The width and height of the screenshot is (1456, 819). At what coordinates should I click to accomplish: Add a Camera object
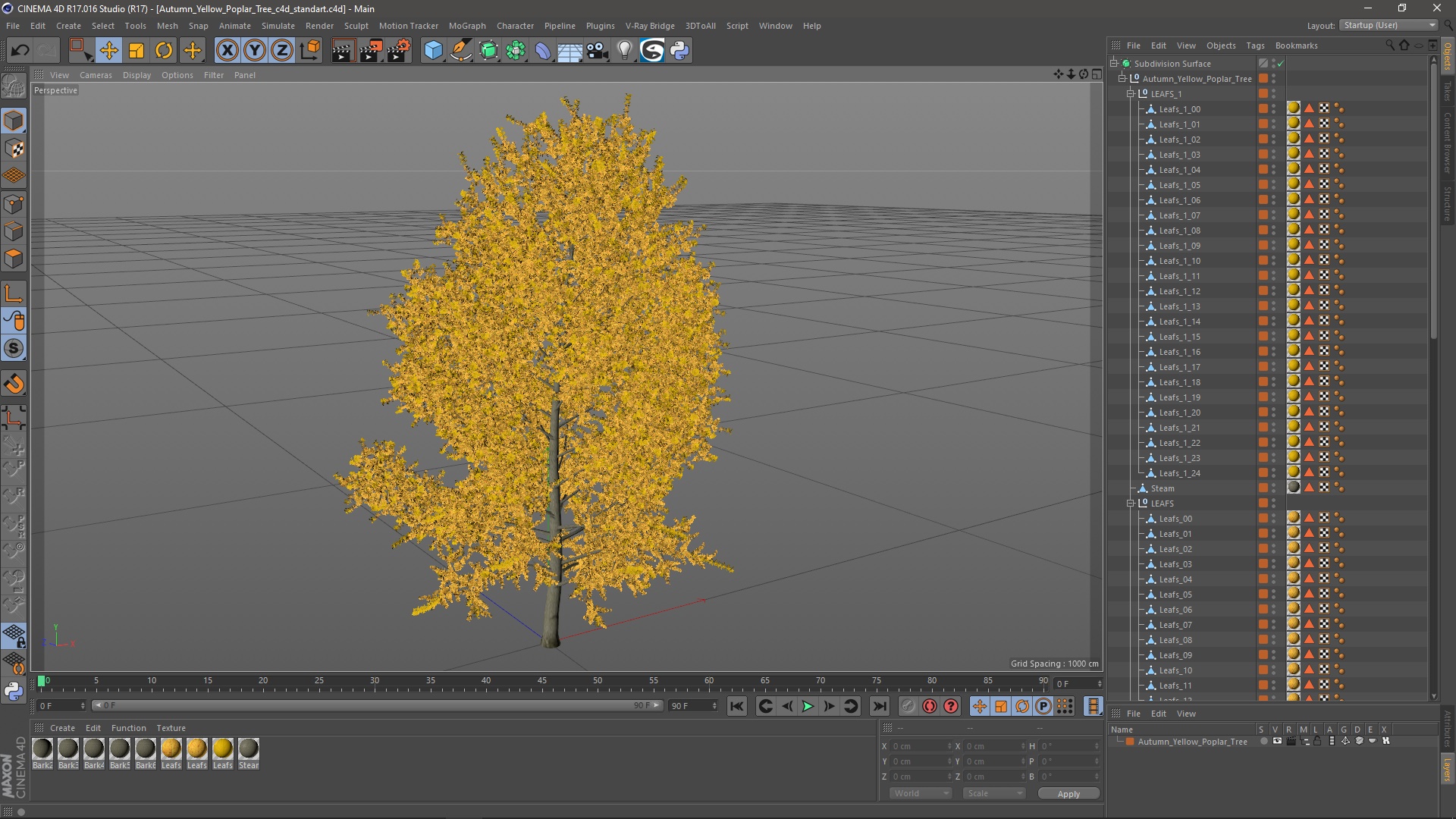point(598,51)
